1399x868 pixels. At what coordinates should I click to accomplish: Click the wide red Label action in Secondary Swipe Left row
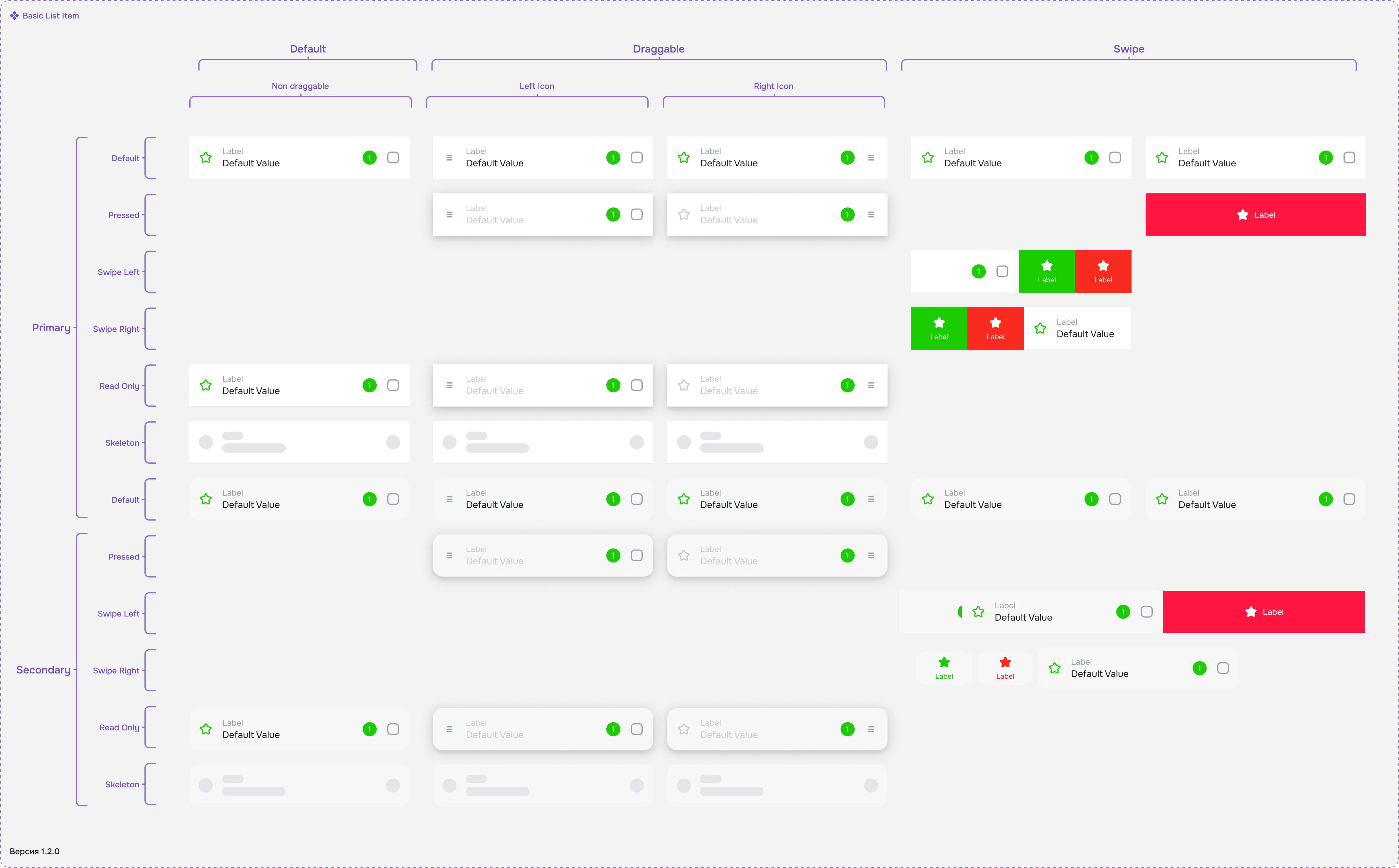coord(1263,612)
